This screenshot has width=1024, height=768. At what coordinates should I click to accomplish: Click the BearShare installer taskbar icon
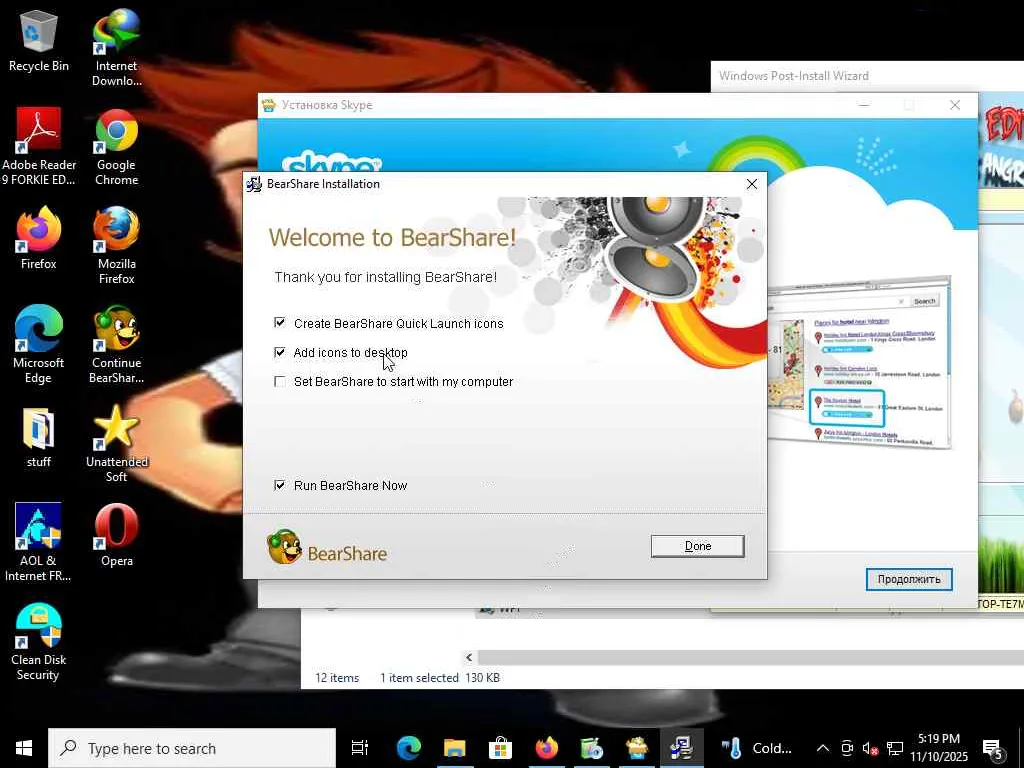click(681, 748)
